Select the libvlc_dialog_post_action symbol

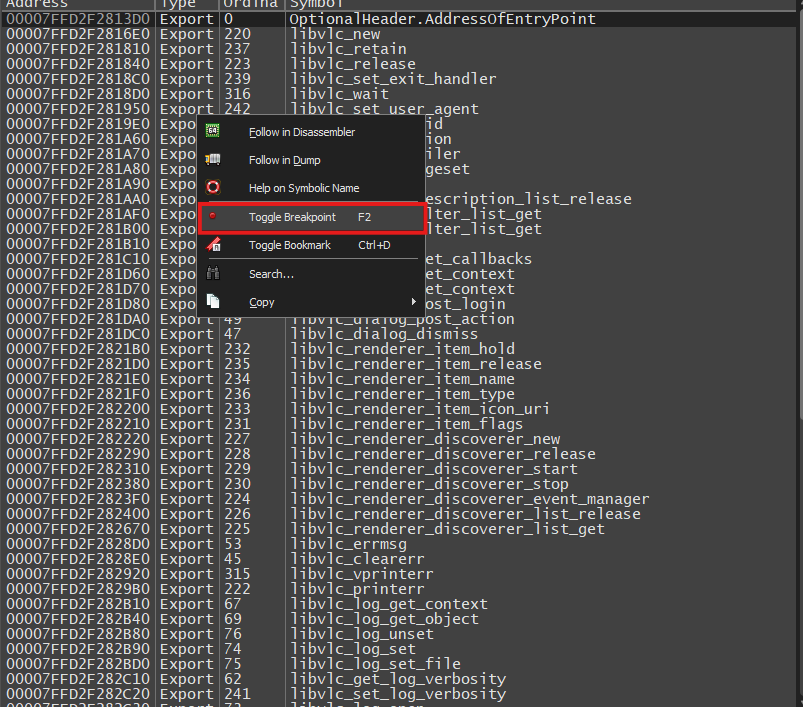tap(402, 319)
